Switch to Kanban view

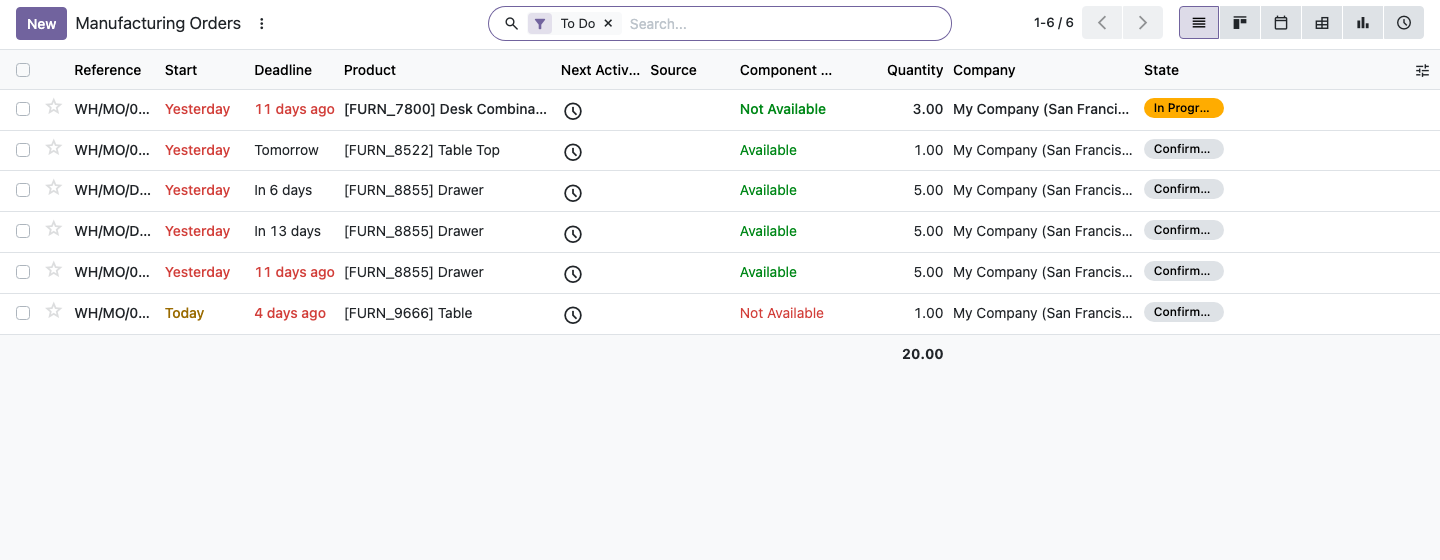pos(1240,23)
